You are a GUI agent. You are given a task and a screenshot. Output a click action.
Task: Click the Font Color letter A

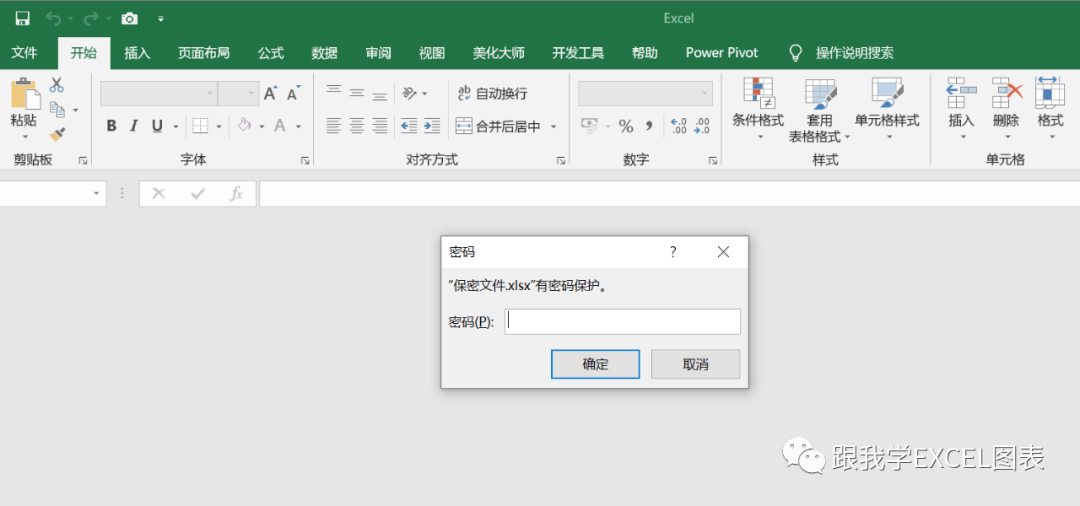280,126
